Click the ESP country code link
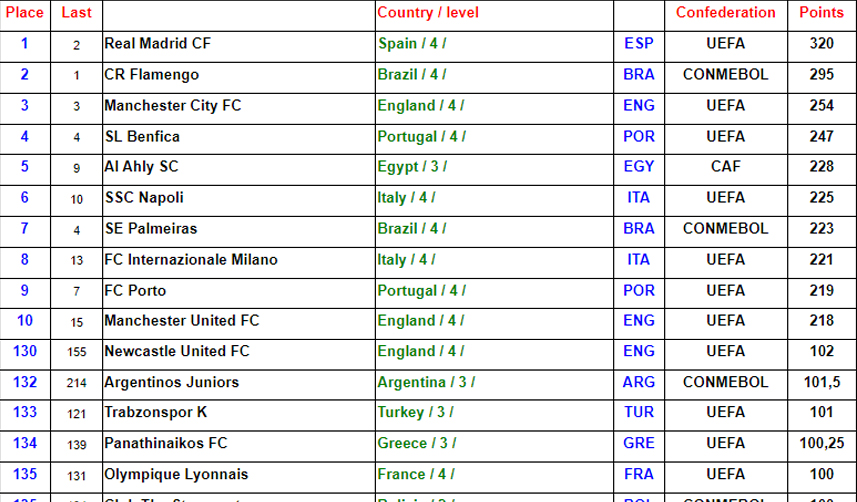Image resolution: width=857 pixels, height=502 pixels. (638, 44)
